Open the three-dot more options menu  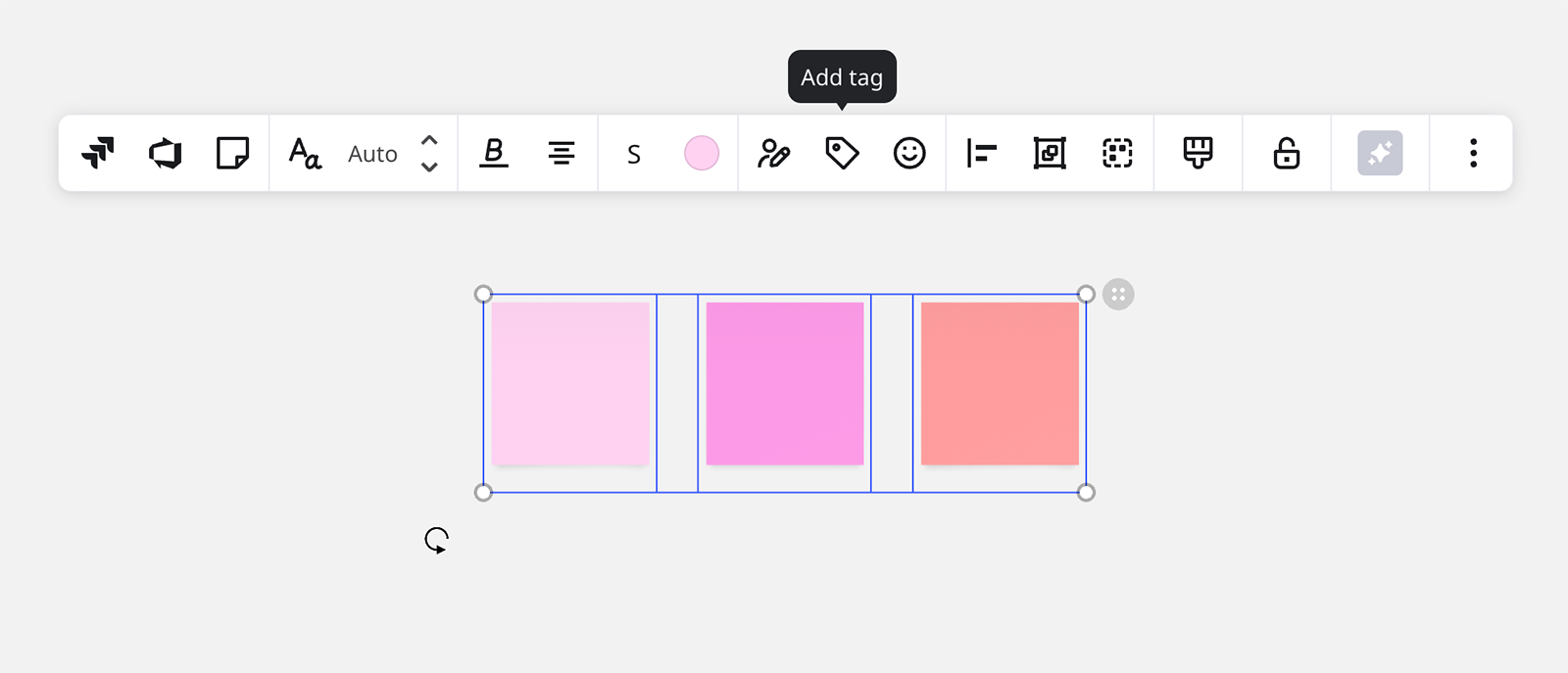(x=1473, y=153)
